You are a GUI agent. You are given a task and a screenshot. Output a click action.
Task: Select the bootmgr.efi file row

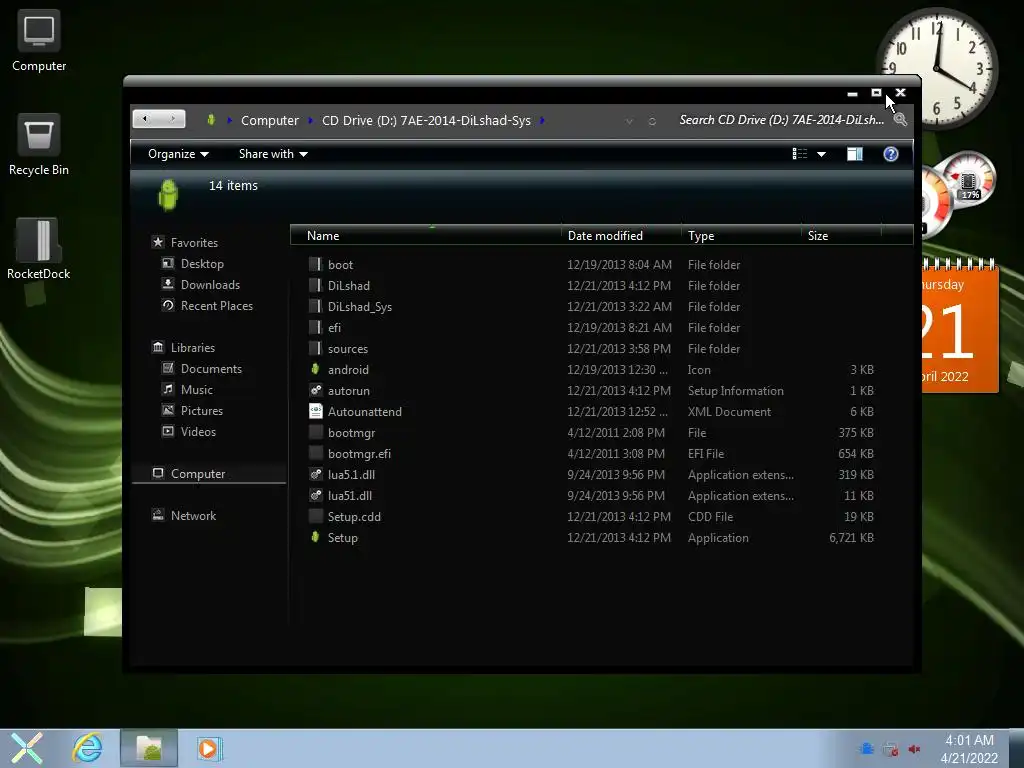click(x=591, y=453)
